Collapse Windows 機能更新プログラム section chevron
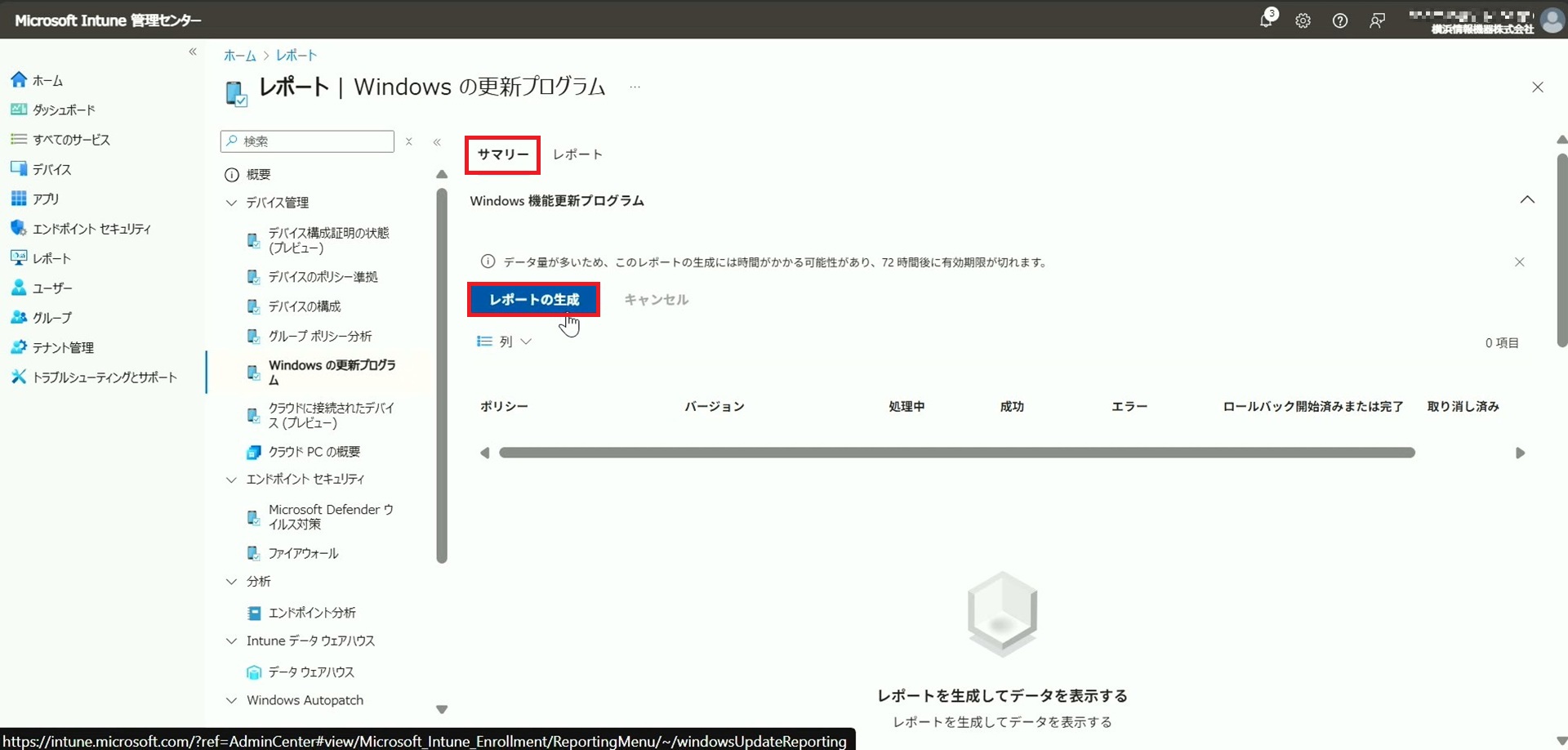The image size is (1568, 750). [x=1527, y=200]
